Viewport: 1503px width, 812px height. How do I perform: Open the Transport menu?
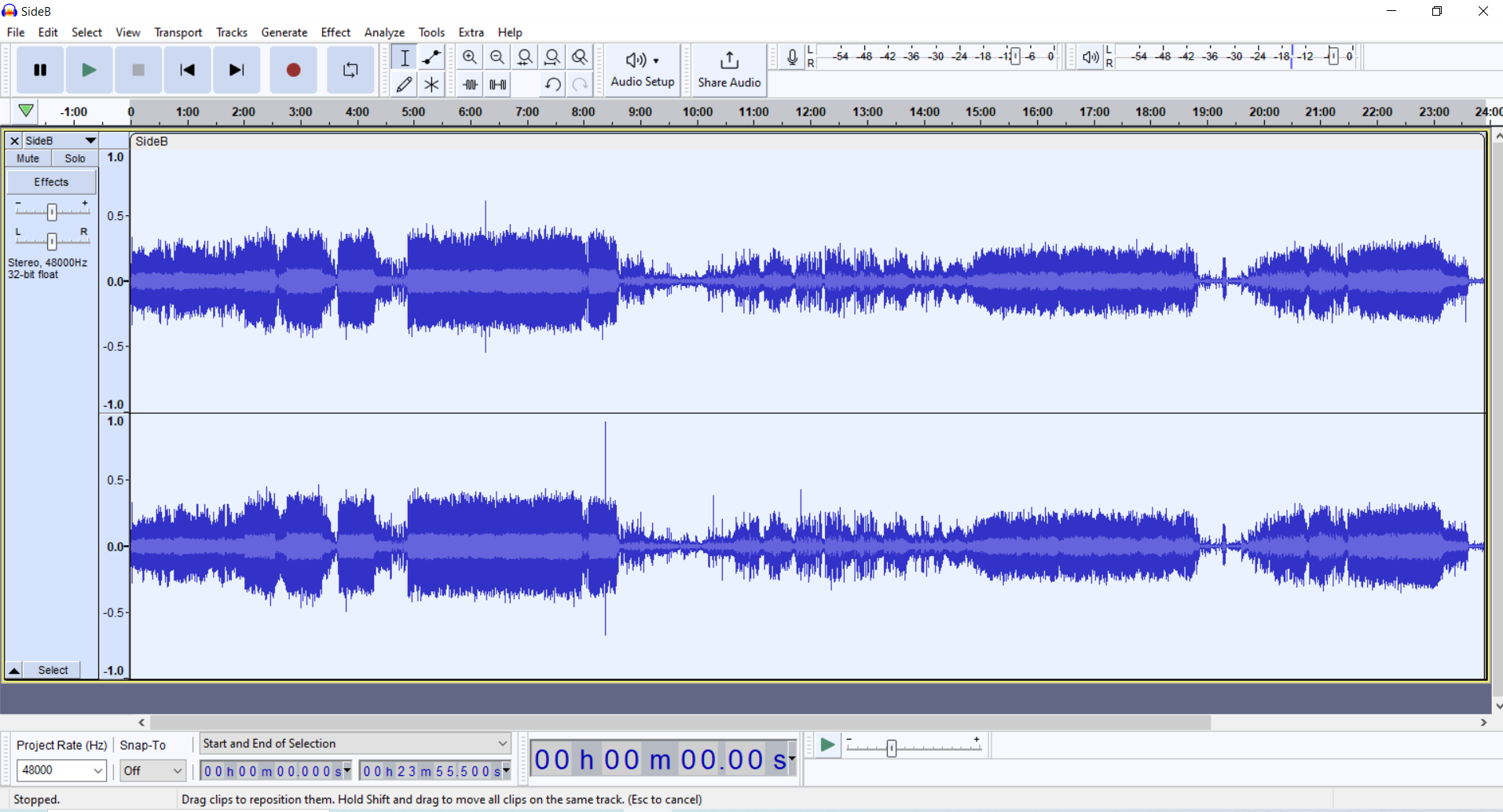click(178, 32)
